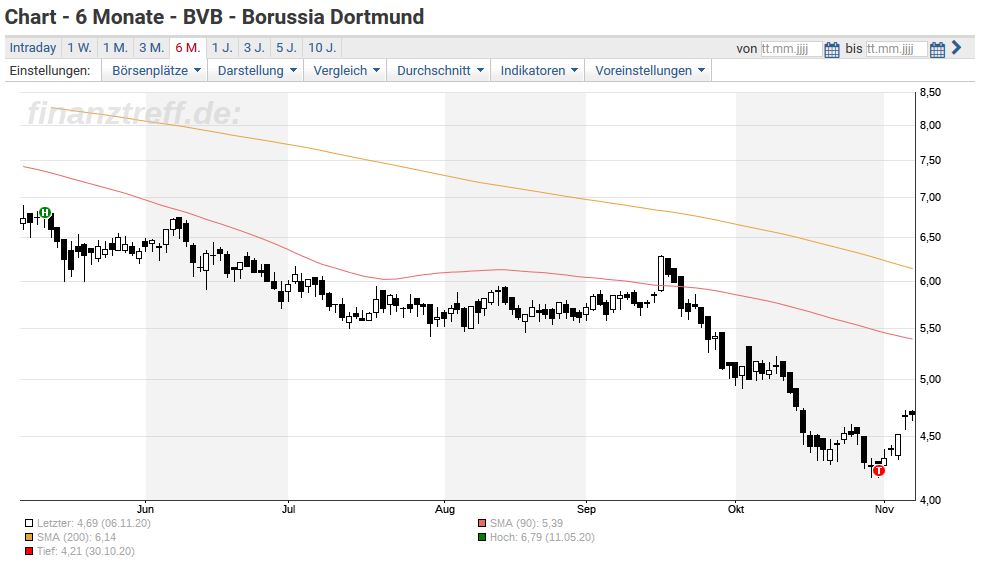982x561 pixels.
Task: Click the pink SMA (90) legend swatch
Action: (x=482, y=523)
